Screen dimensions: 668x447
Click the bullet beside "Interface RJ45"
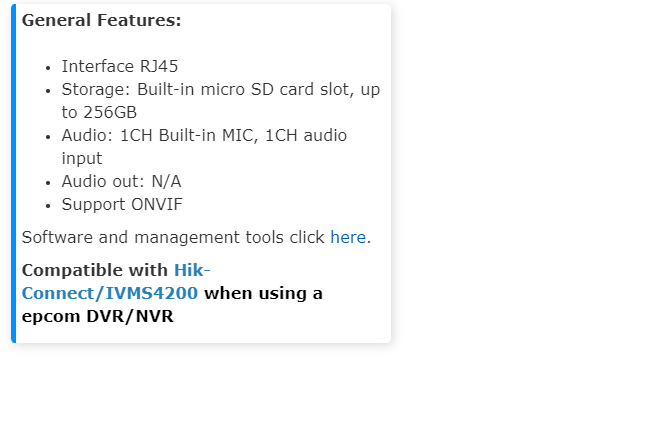coord(49,67)
